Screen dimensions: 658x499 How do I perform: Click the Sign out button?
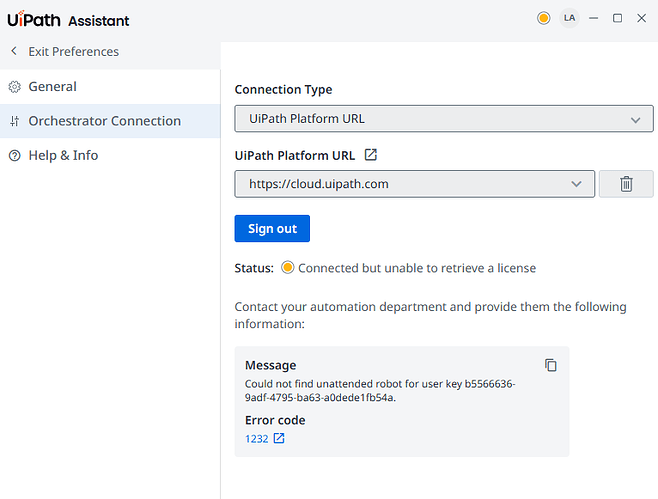(272, 229)
